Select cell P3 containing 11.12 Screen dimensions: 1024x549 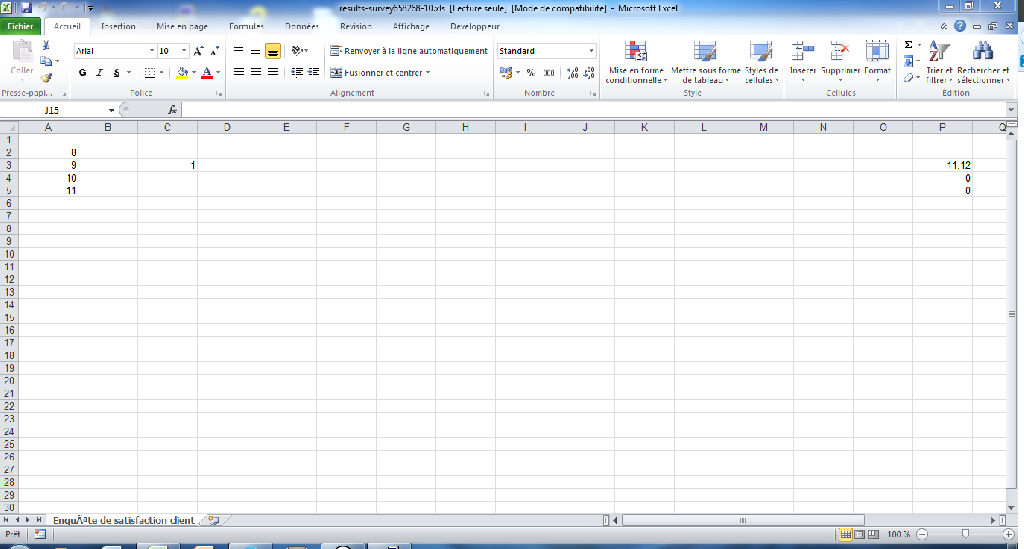point(942,164)
